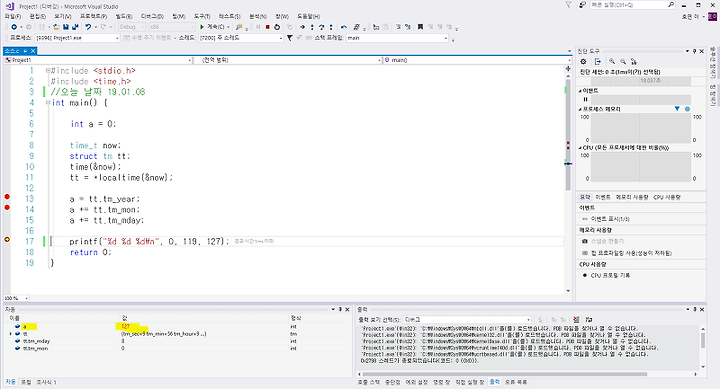Expand the tt variable in Autos window
Image resolution: width=720 pixels, height=389 pixels.
(x=11, y=334)
